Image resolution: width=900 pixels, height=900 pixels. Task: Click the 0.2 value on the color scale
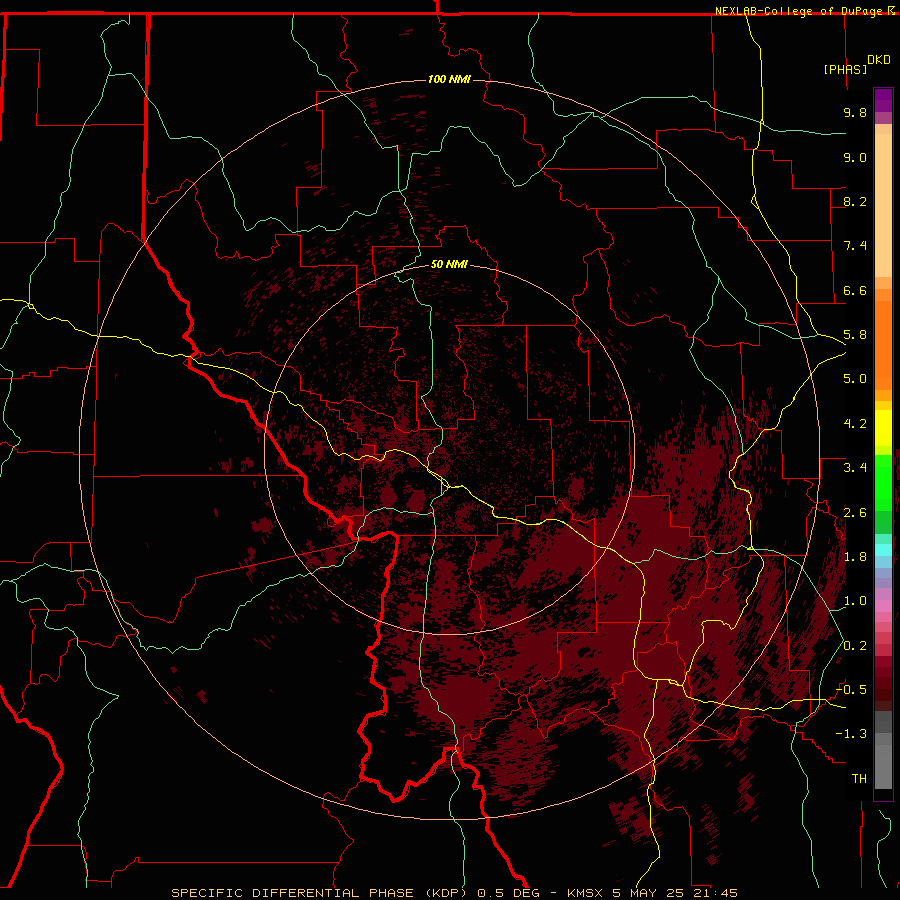click(855, 646)
